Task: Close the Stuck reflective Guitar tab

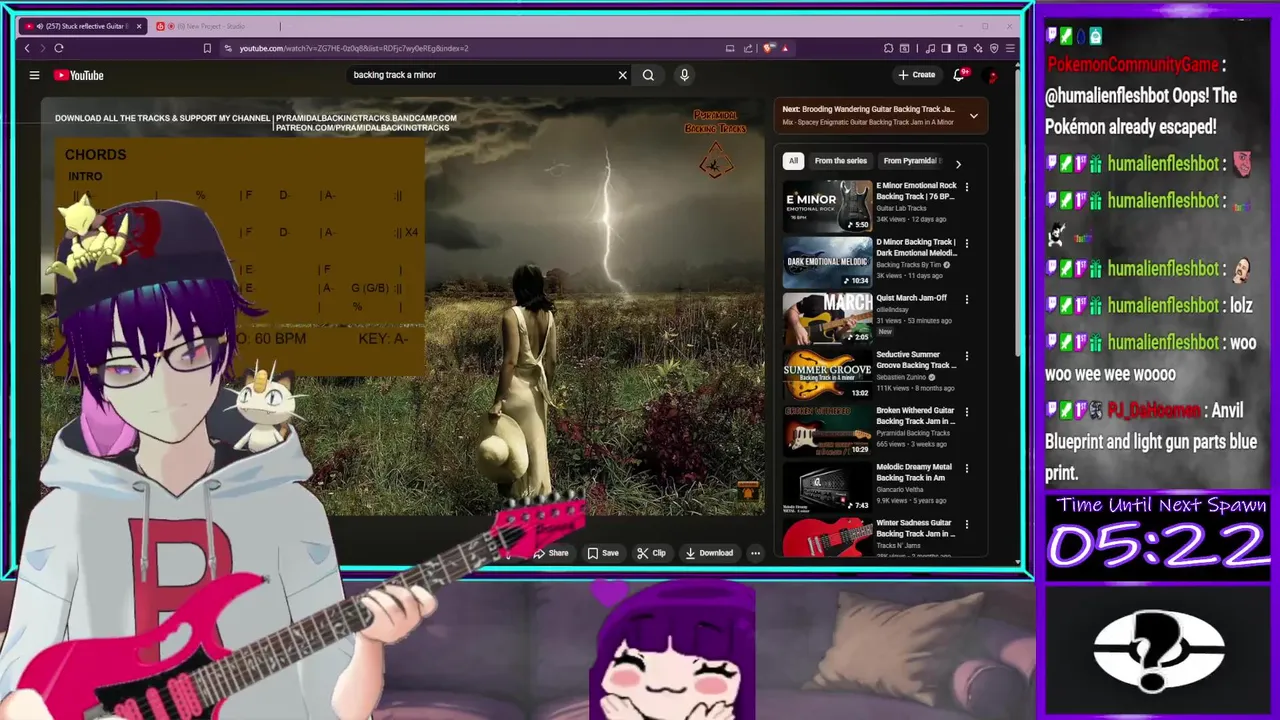Action: 139,26
